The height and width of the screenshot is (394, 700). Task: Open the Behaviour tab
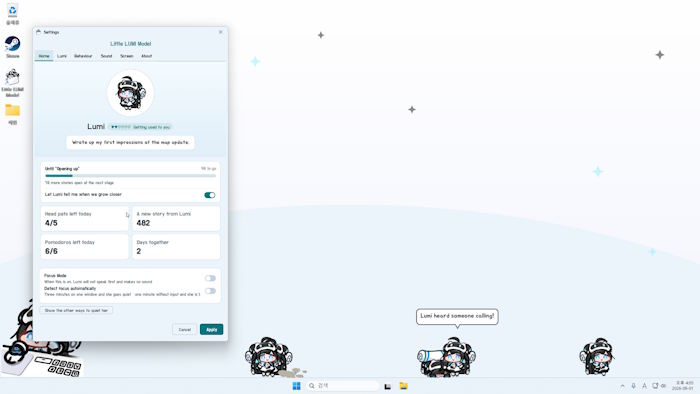(83, 56)
